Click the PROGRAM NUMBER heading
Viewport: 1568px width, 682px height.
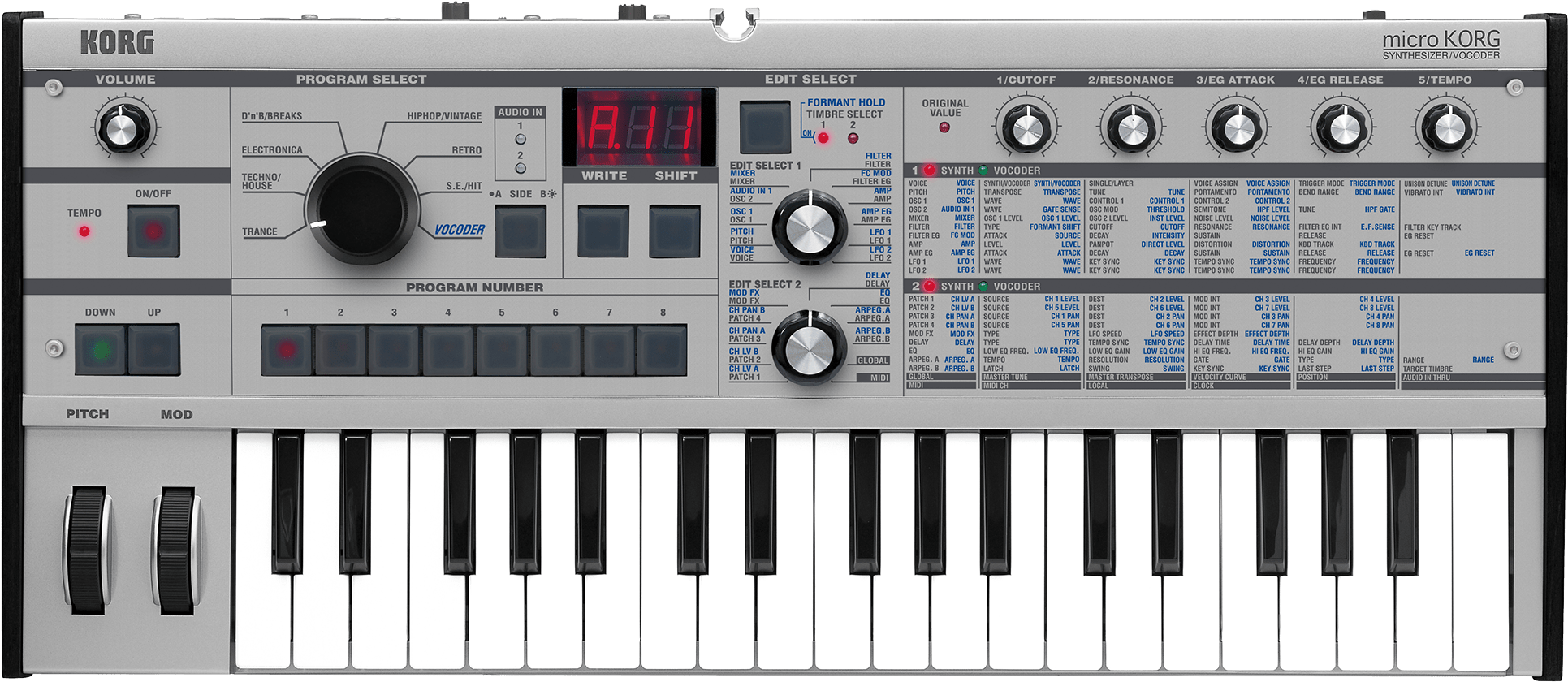[475, 287]
